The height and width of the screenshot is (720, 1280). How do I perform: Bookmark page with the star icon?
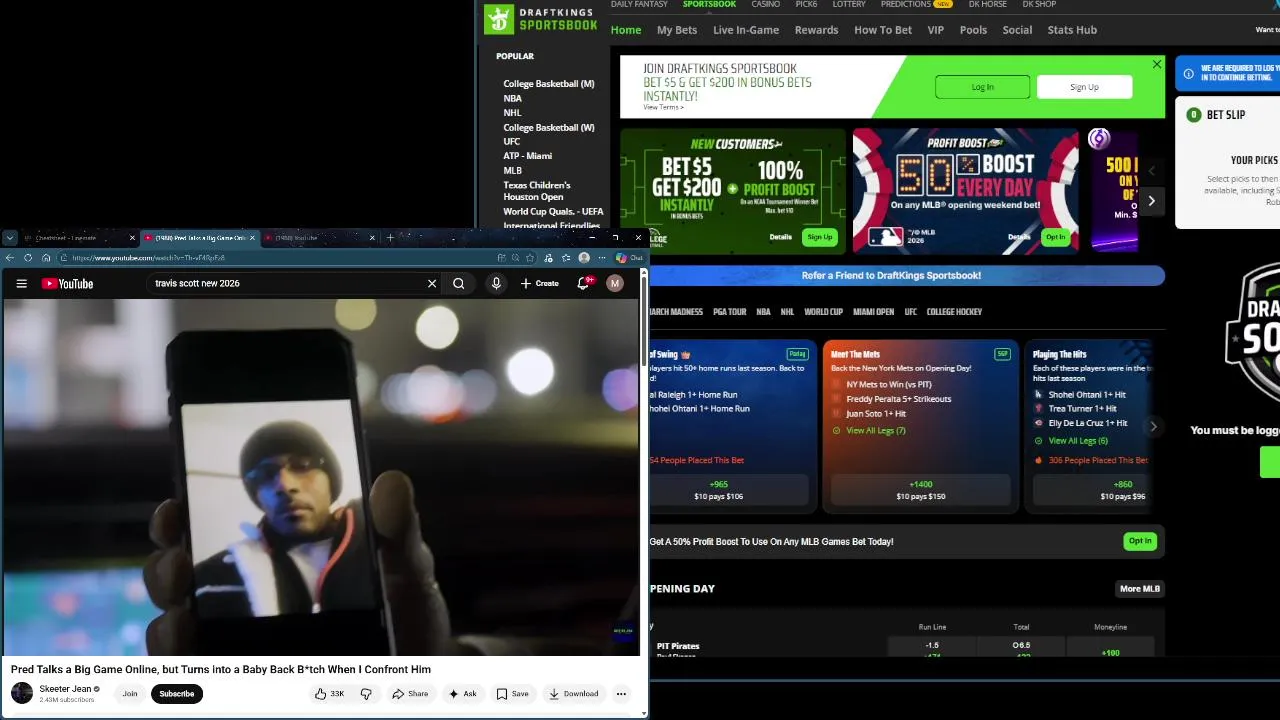point(530,258)
